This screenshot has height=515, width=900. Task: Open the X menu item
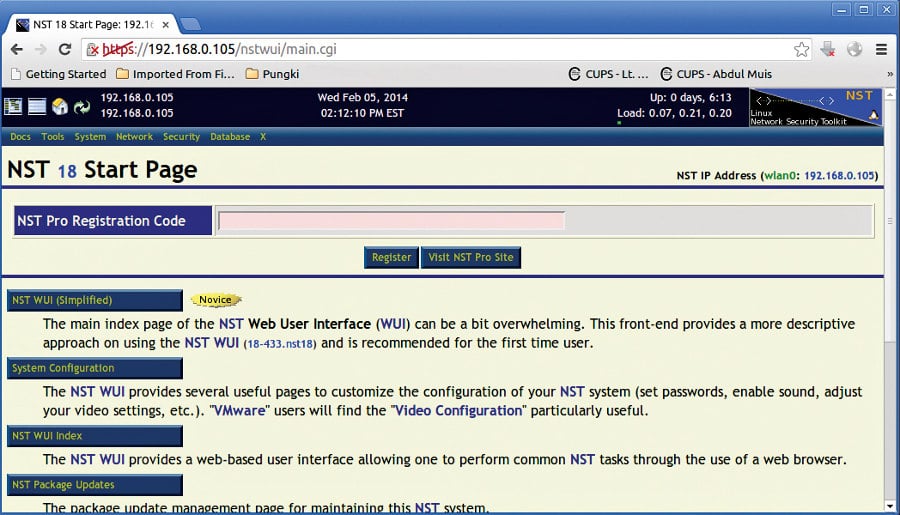pos(263,137)
